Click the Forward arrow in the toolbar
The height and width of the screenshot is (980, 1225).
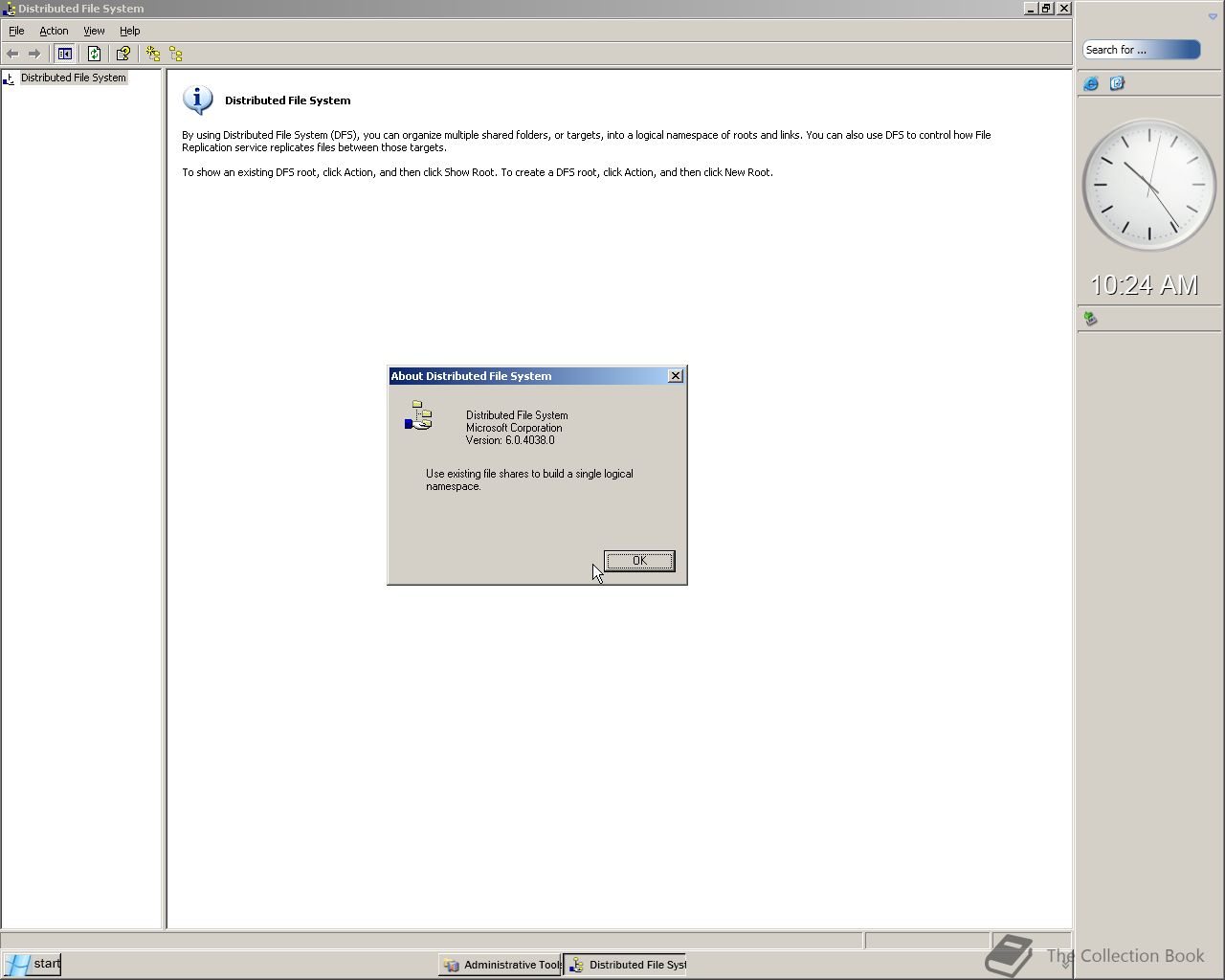(34, 54)
